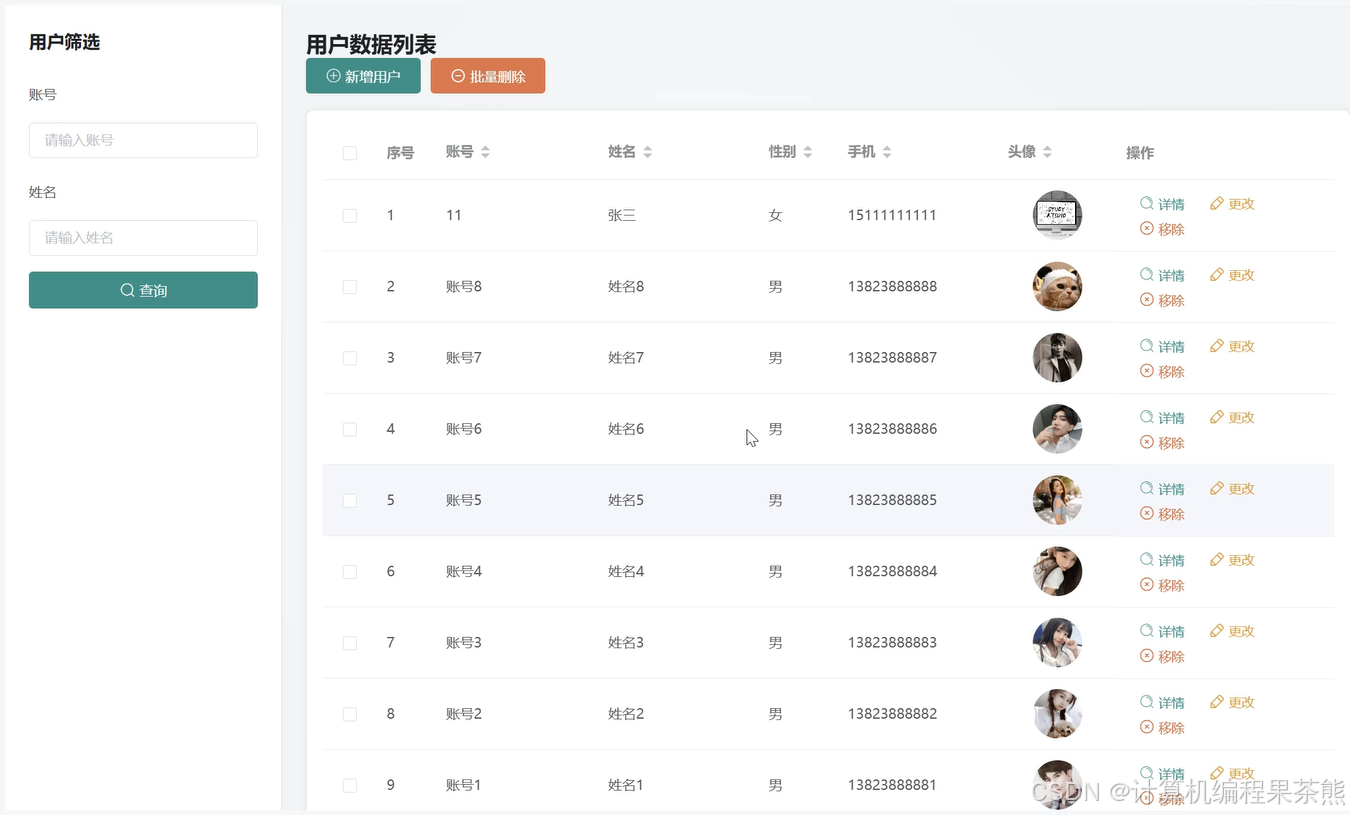This screenshot has width=1350, height=815.
Task: Open details via magnifier icon for 姓名7
Action: [1146, 345]
